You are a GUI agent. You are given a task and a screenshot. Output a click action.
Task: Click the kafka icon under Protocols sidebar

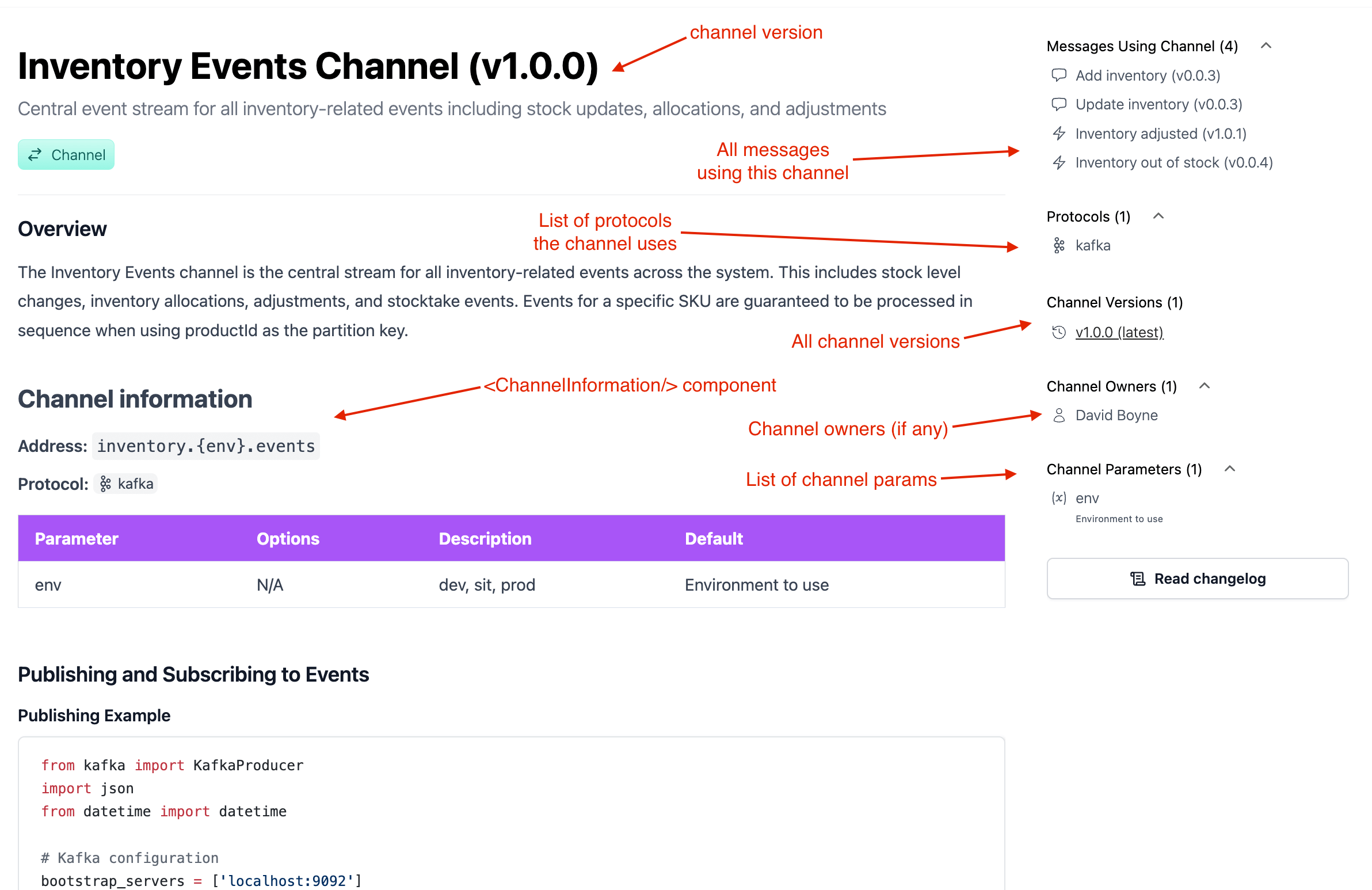[1059, 246]
